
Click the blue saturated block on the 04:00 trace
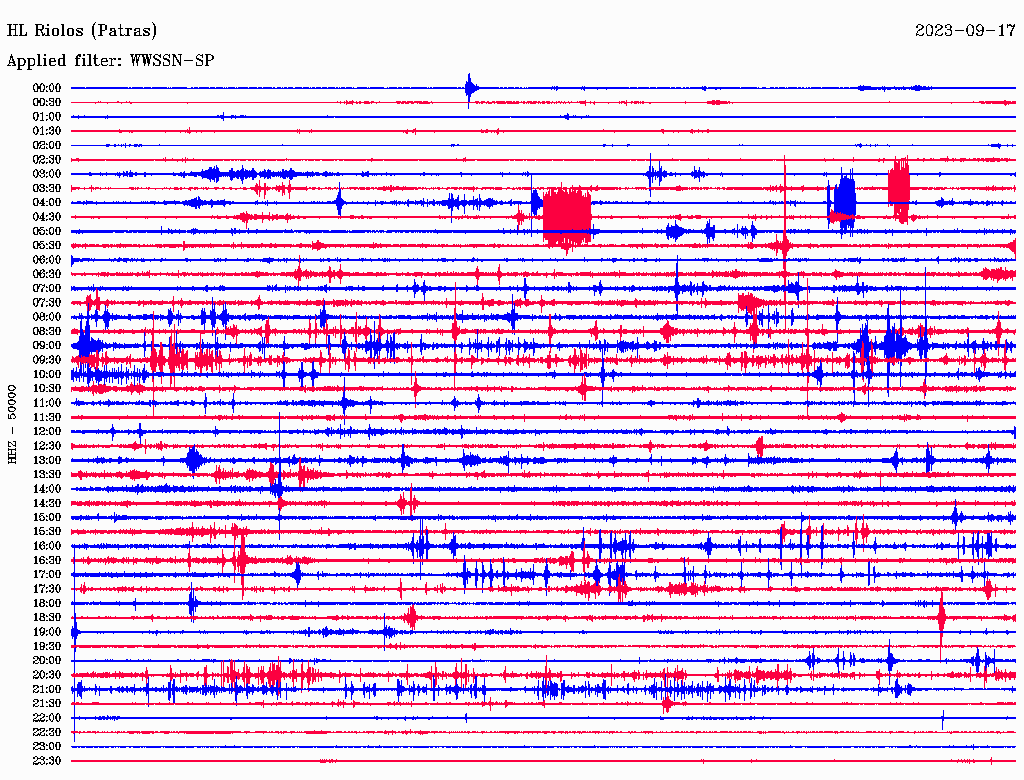point(844,200)
